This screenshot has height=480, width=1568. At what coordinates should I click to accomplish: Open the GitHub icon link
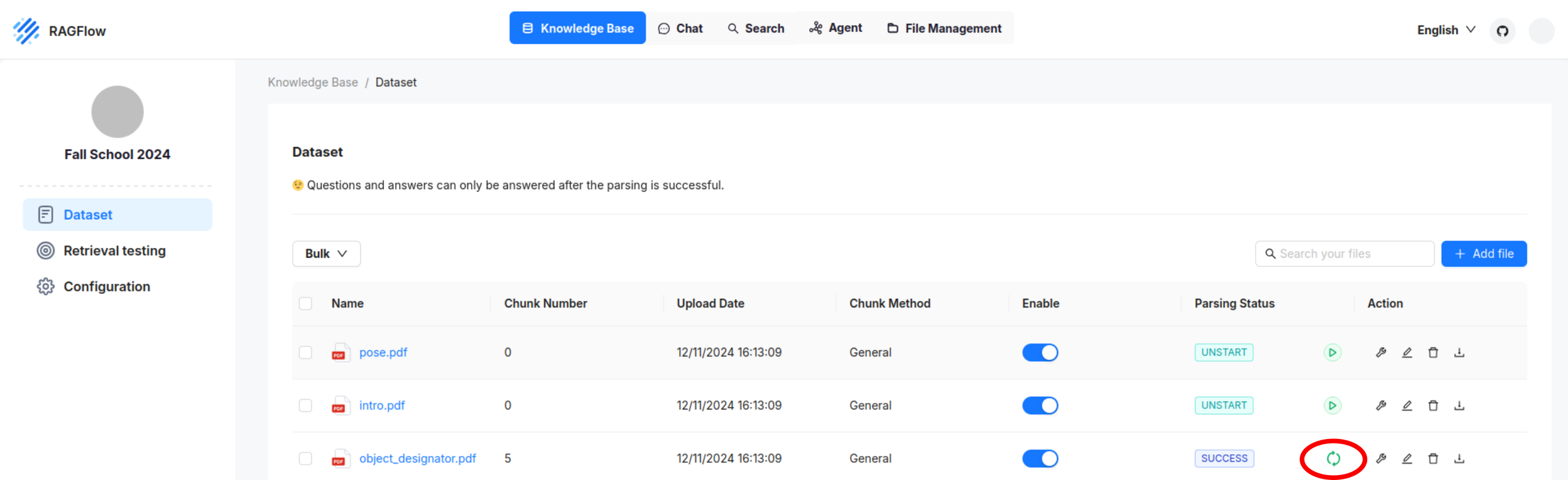[1502, 31]
